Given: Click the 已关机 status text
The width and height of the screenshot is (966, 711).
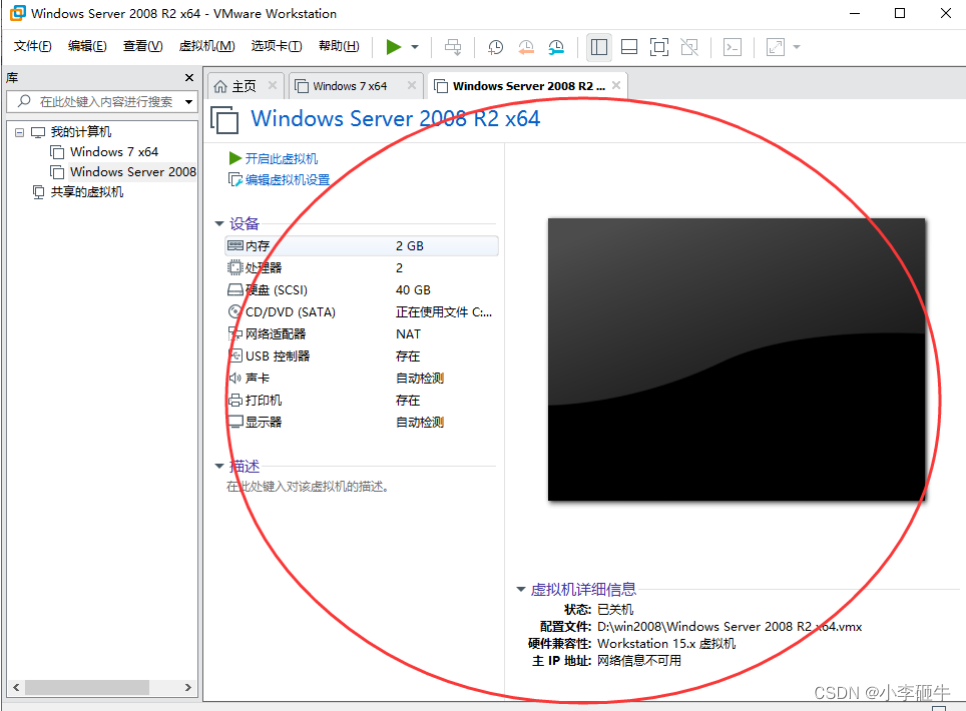Looking at the screenshot, I should (615, 609).
